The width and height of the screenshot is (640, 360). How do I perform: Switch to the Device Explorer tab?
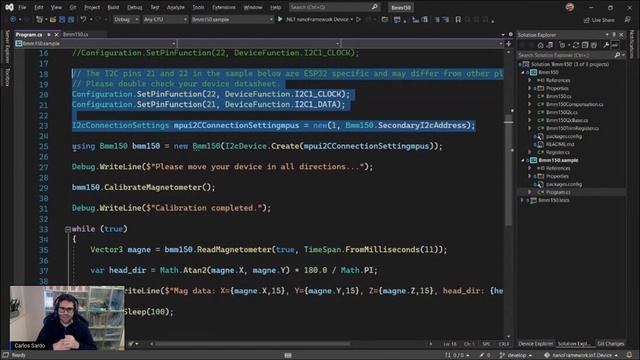click(536, 344)
